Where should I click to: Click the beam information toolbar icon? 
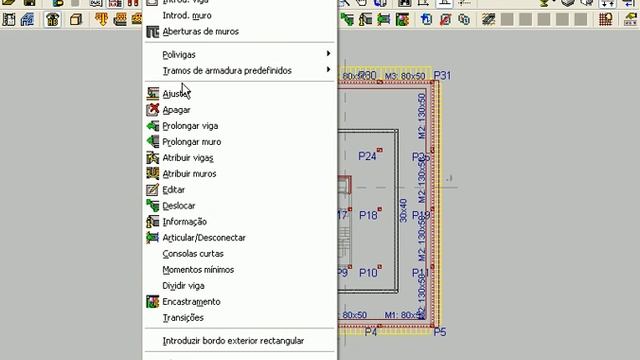pos(365,19)
